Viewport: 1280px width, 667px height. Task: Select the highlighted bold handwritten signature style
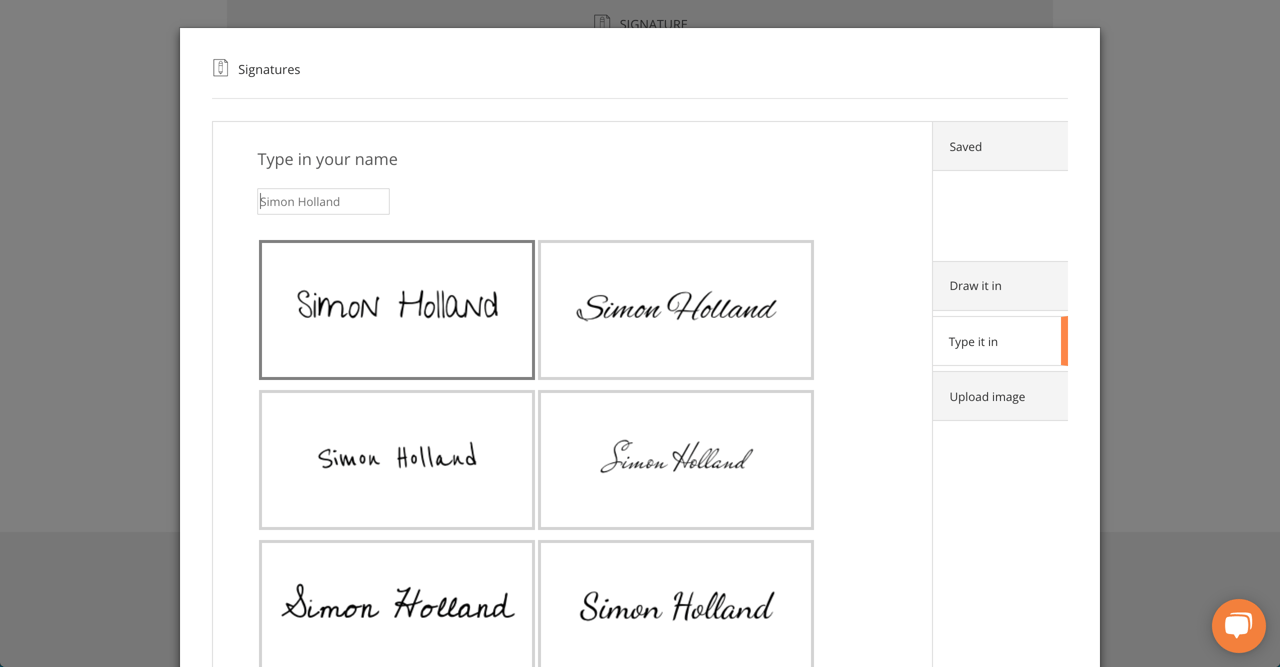point(396,309)
